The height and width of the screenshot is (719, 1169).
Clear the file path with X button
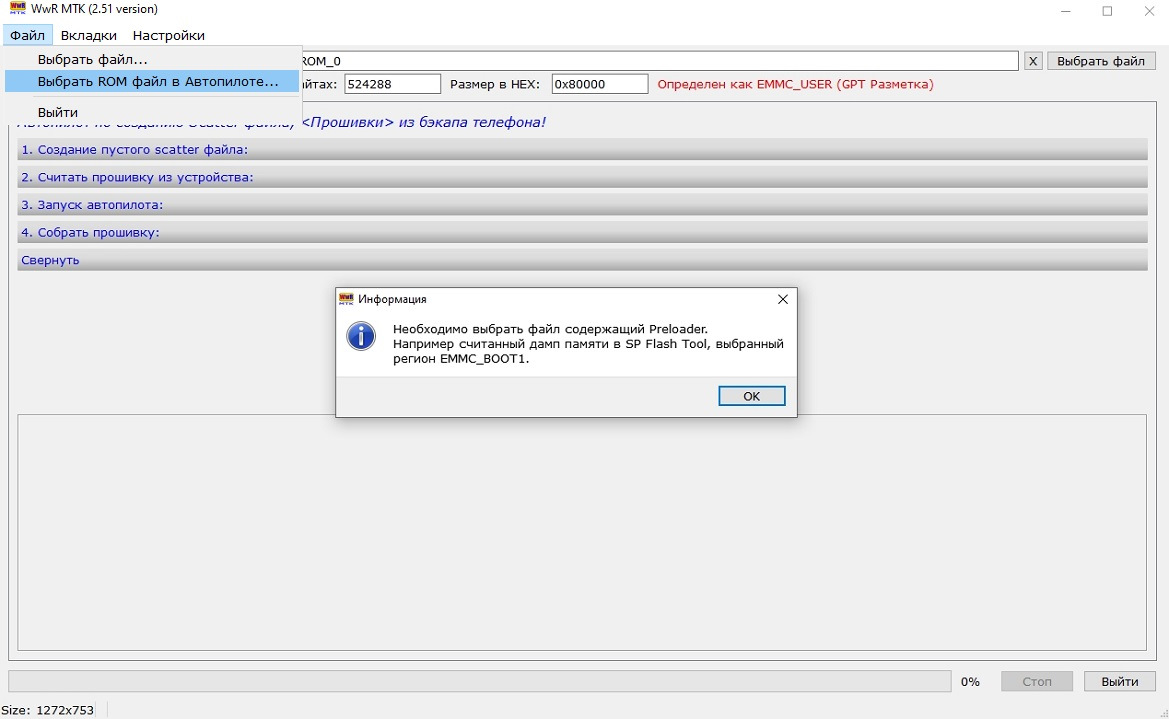point(1033,61)
